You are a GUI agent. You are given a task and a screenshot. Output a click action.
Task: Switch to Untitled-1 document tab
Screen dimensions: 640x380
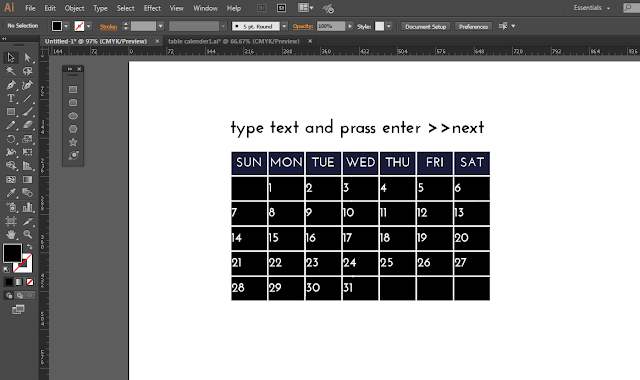96,41
